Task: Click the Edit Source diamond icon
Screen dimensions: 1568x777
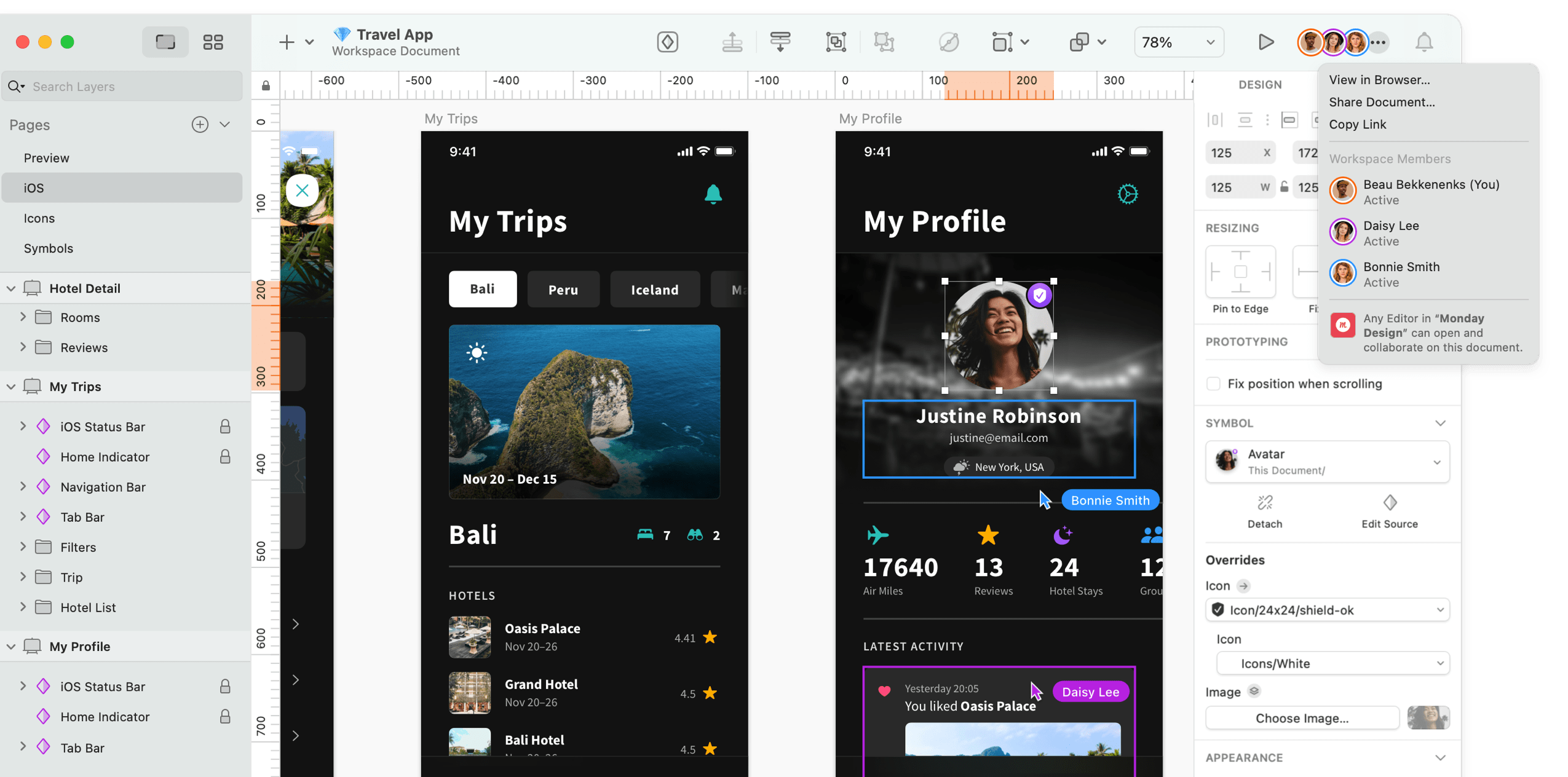Action: pos(1390,503)
